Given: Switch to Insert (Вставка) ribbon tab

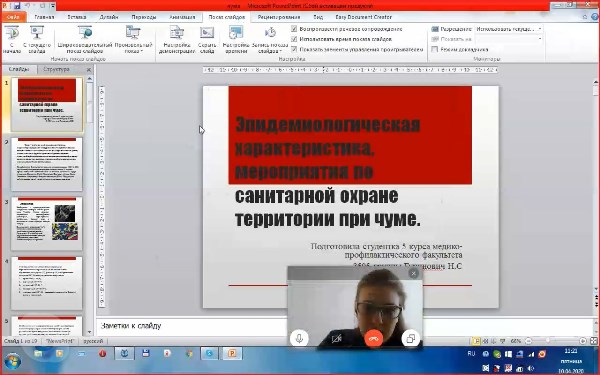Looking at the screenshot, I should tap(77, 17).
